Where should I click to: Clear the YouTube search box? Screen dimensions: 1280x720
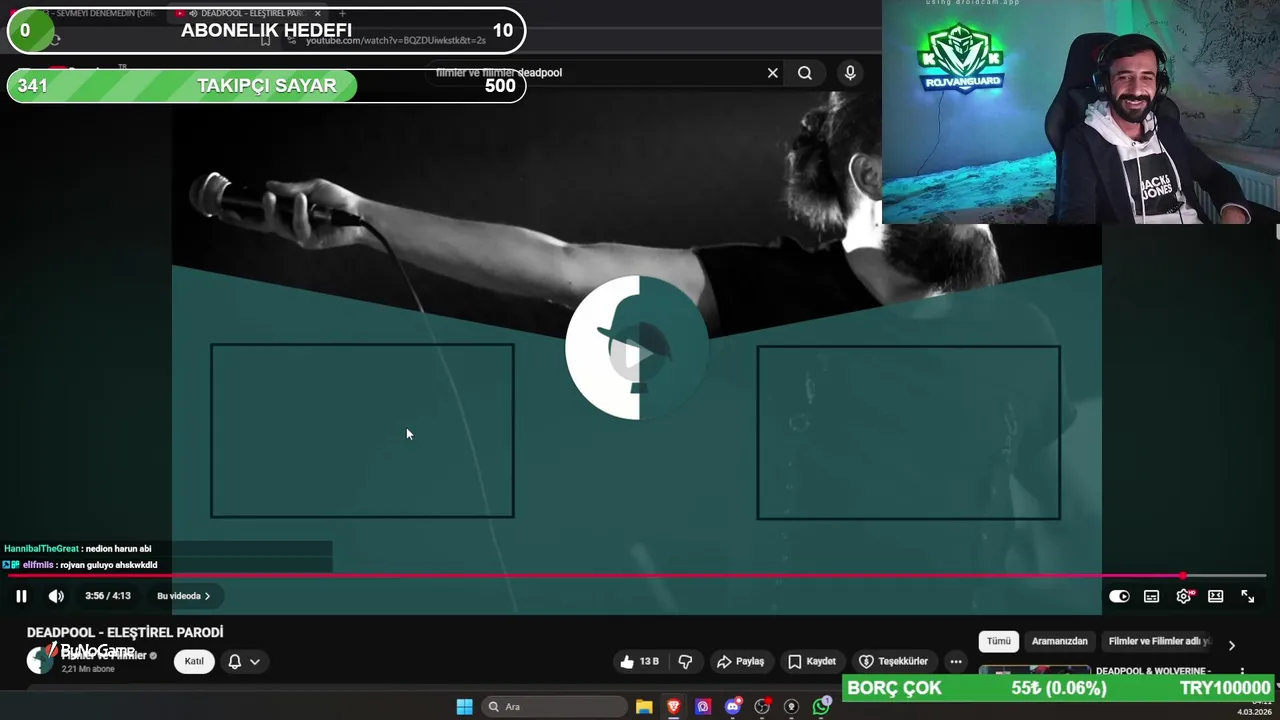click(x=772, y=73)
